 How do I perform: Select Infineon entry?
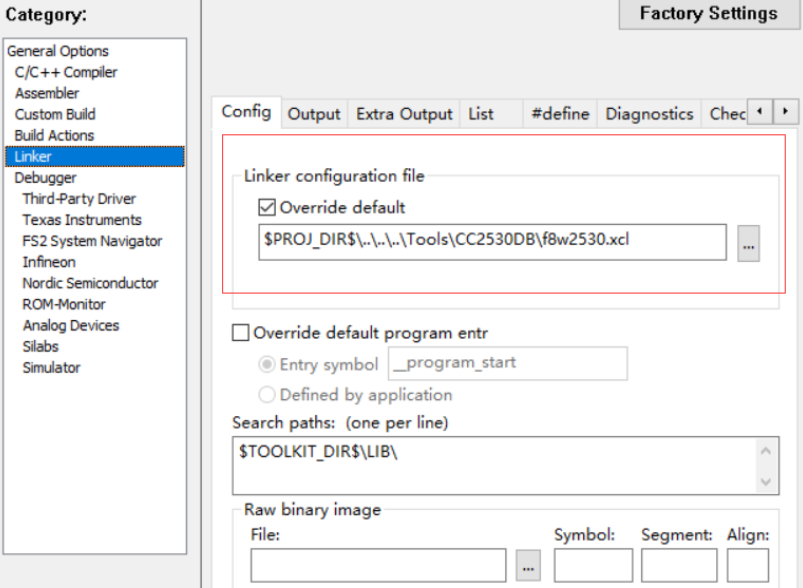pos(49,262)
